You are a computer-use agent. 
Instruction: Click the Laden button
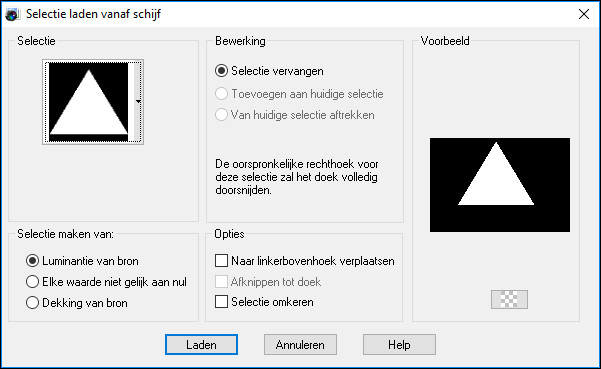pyautogui.click(x=202, y=344)
